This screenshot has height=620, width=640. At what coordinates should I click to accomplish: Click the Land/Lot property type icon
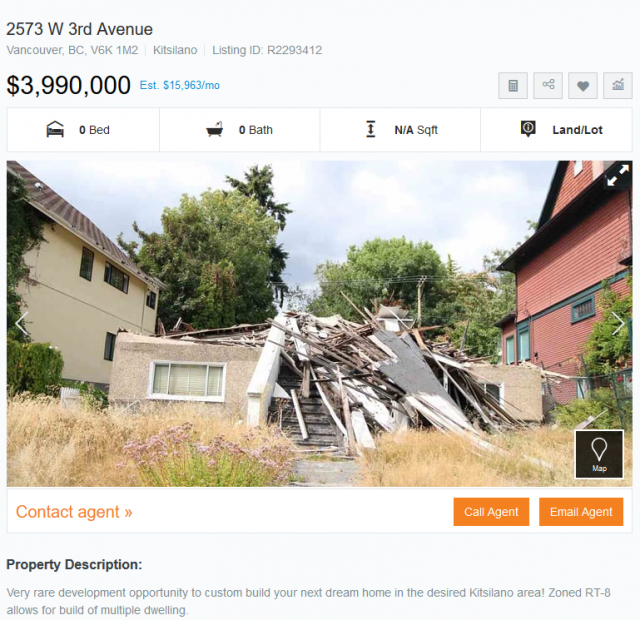pos(528,129)
